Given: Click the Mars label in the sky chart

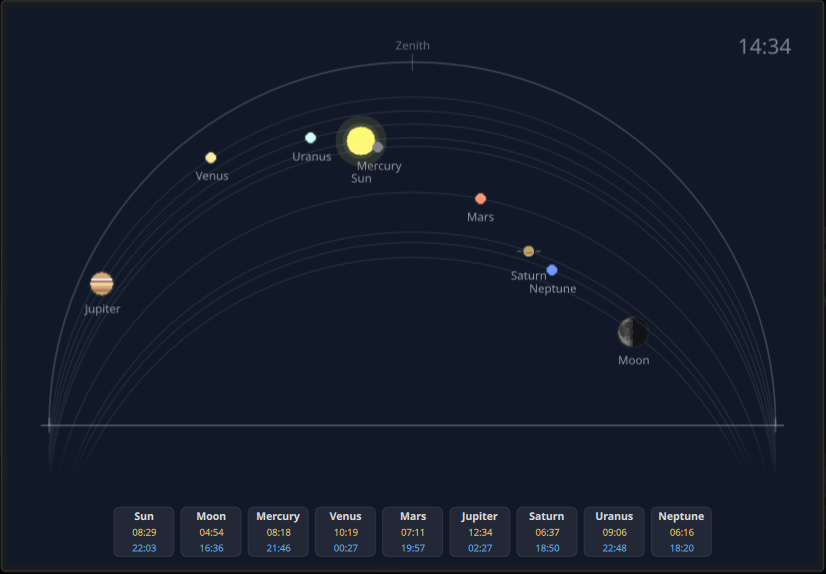Looking at the screenshot, I should (480, 217).
